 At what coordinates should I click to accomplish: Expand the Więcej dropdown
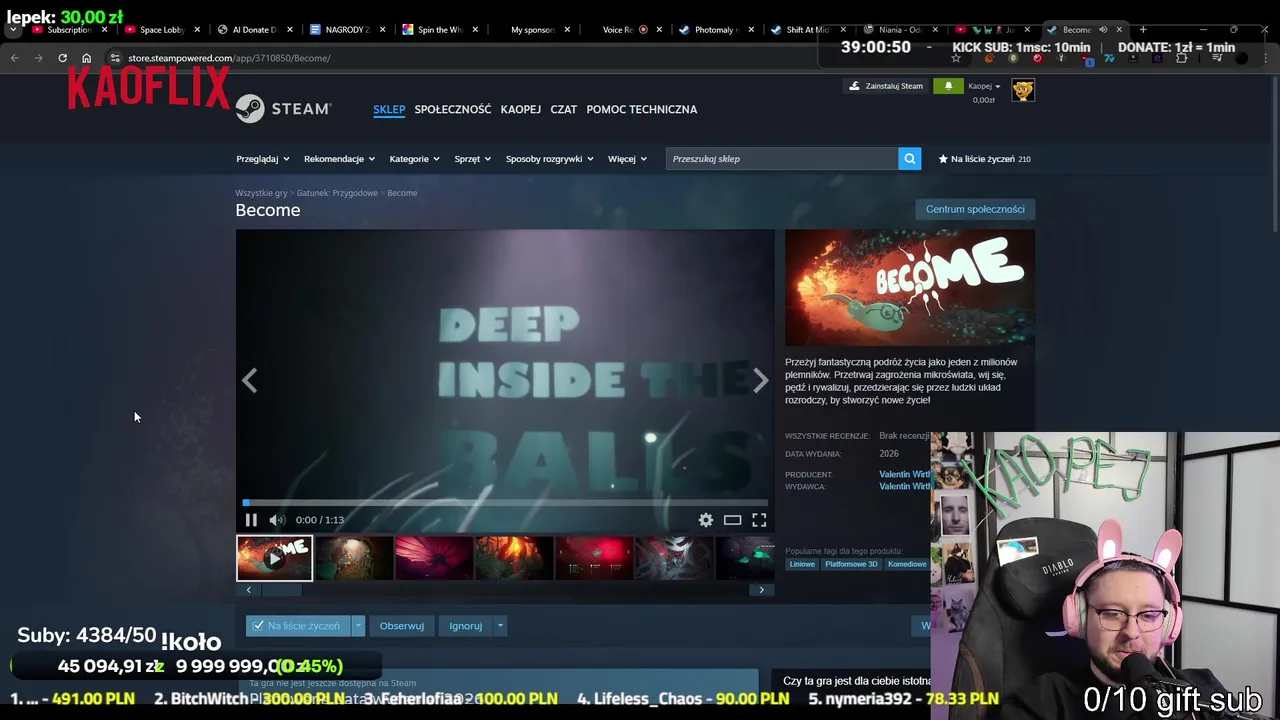point(627,159)
